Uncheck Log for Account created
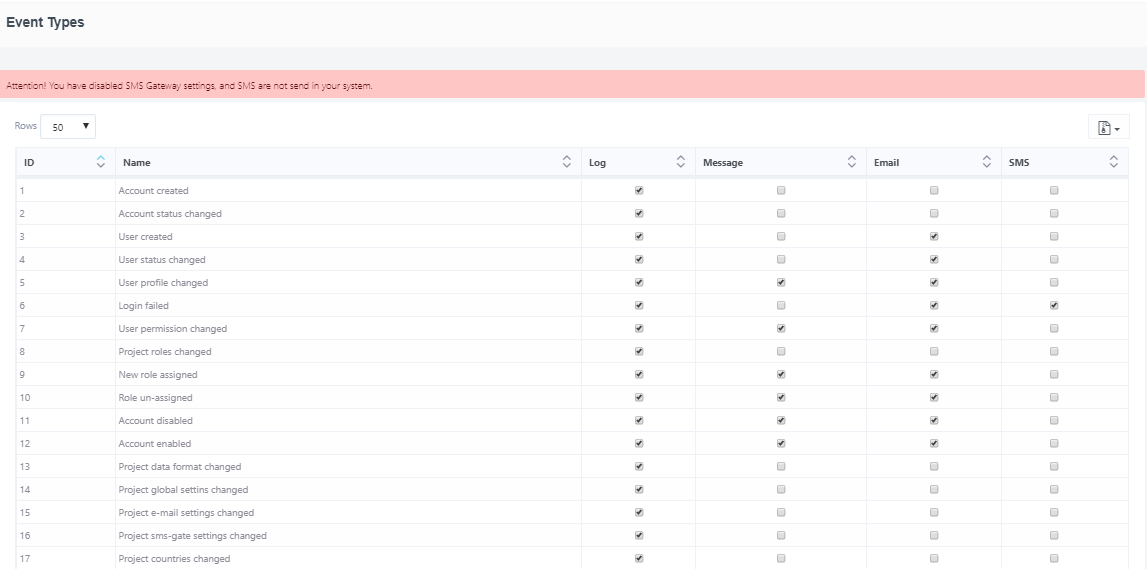Screen dimensions: 1147x569 [639, 190]
